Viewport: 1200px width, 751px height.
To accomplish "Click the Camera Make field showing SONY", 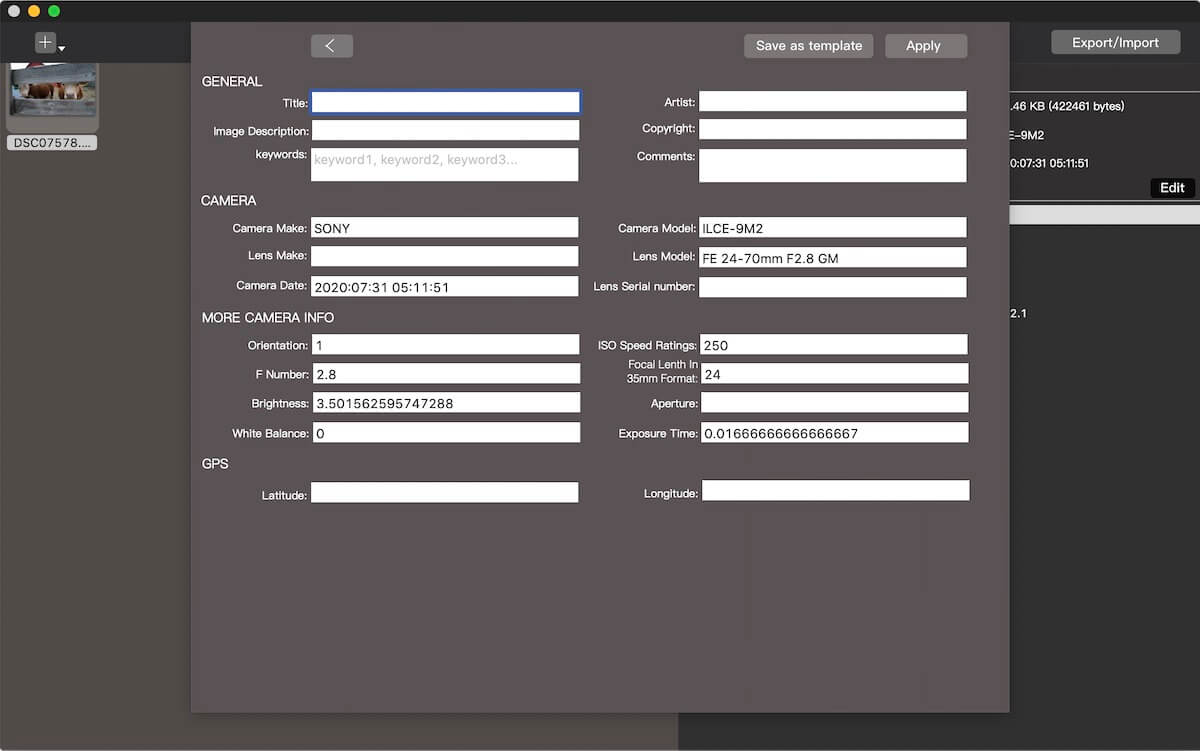I will [x=445, y=228].
